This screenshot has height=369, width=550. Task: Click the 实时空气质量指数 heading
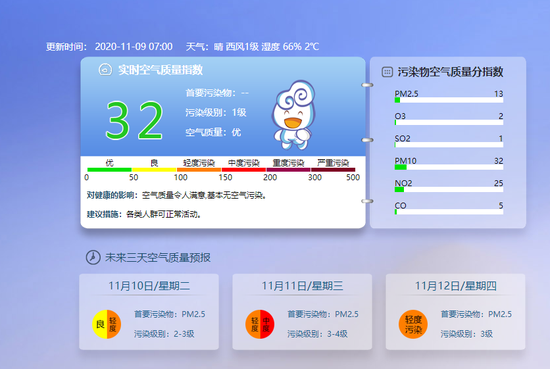pos(160,70)
